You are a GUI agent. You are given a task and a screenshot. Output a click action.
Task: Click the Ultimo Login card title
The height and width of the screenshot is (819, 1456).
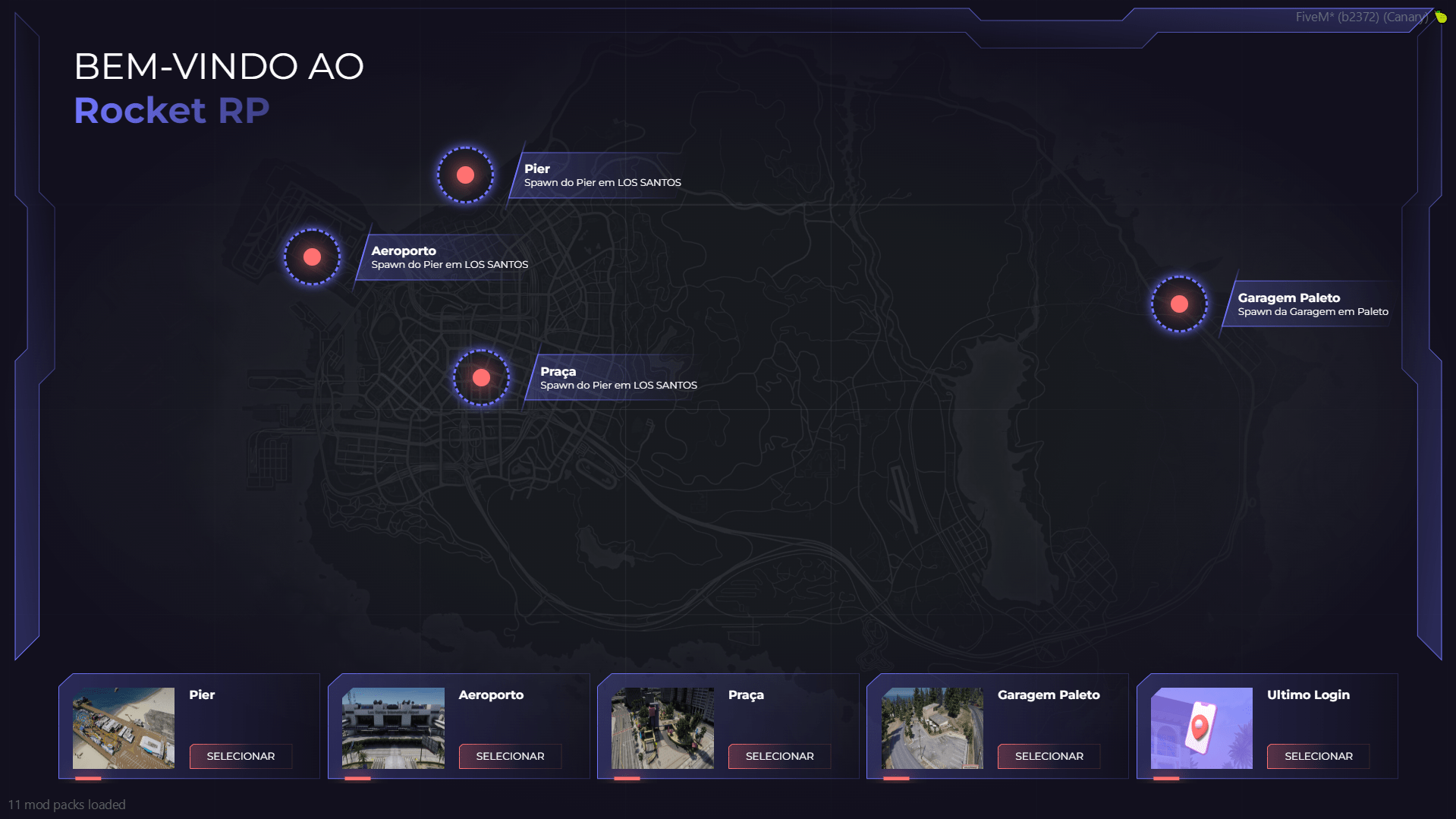[1308, 695]
